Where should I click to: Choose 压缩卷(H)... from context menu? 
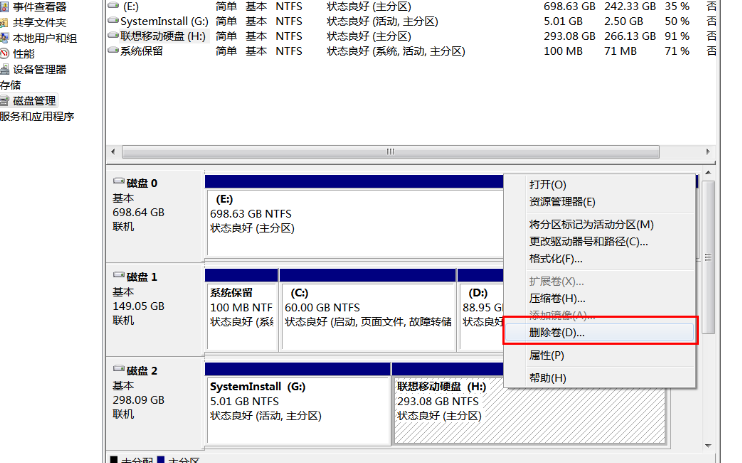click(600, 298)
